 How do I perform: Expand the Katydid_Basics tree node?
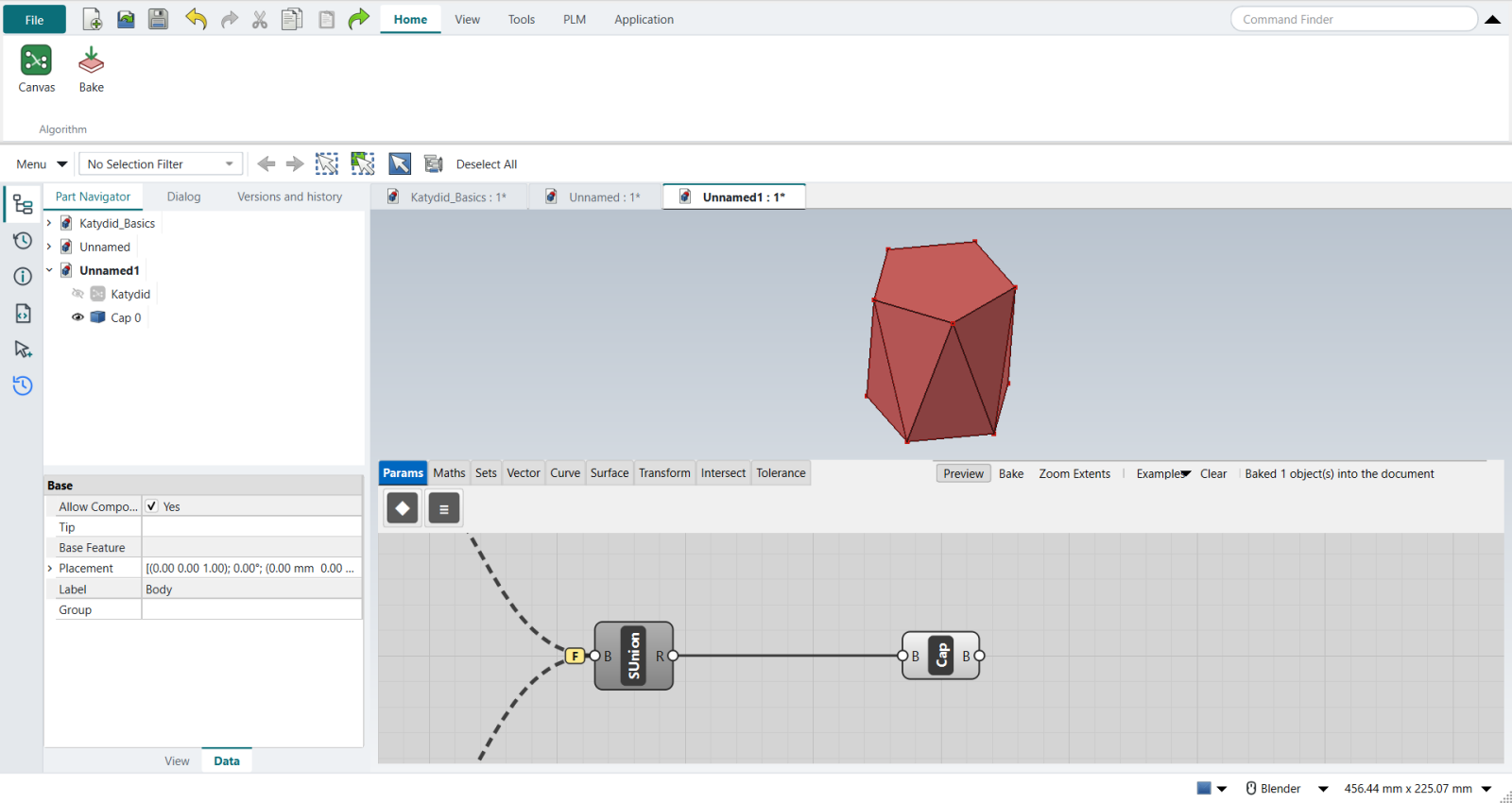49,223
